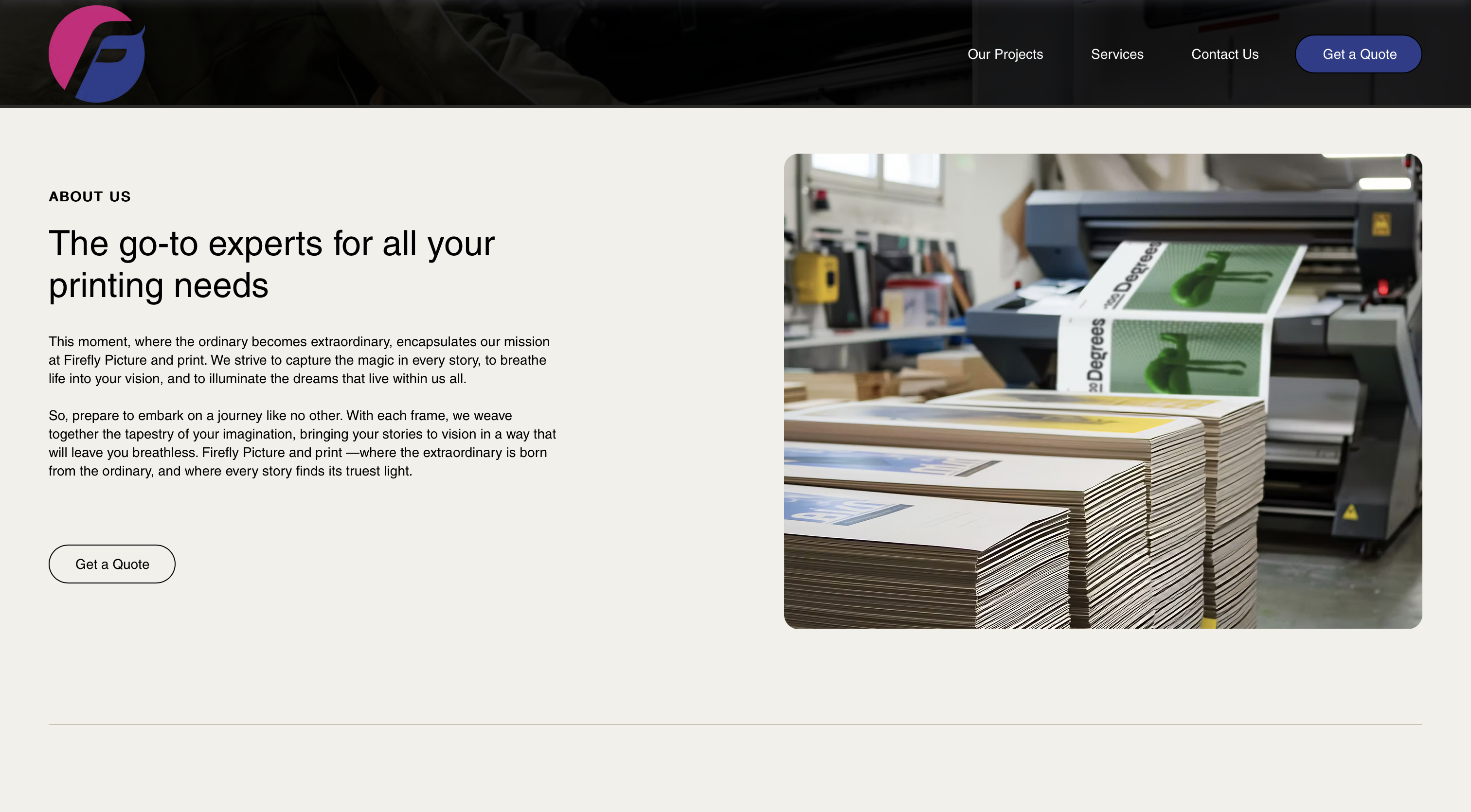Click the yellow box on workshop wall
The height and width of the screenshot is (812, 1471).
click(818, 278)
